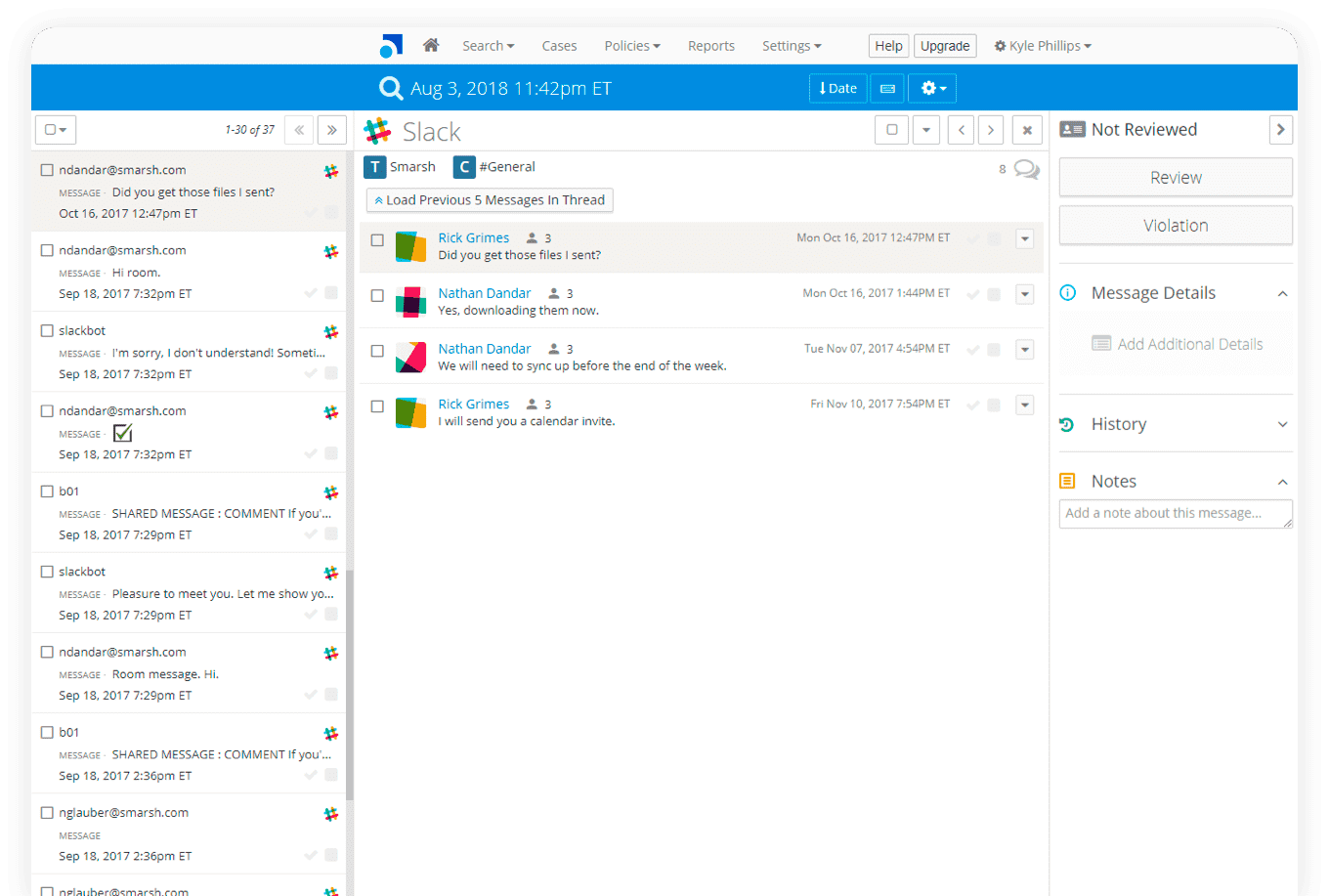Collapse the Message Details section
1329x896 pixels.
click(x=1282, y=293)
